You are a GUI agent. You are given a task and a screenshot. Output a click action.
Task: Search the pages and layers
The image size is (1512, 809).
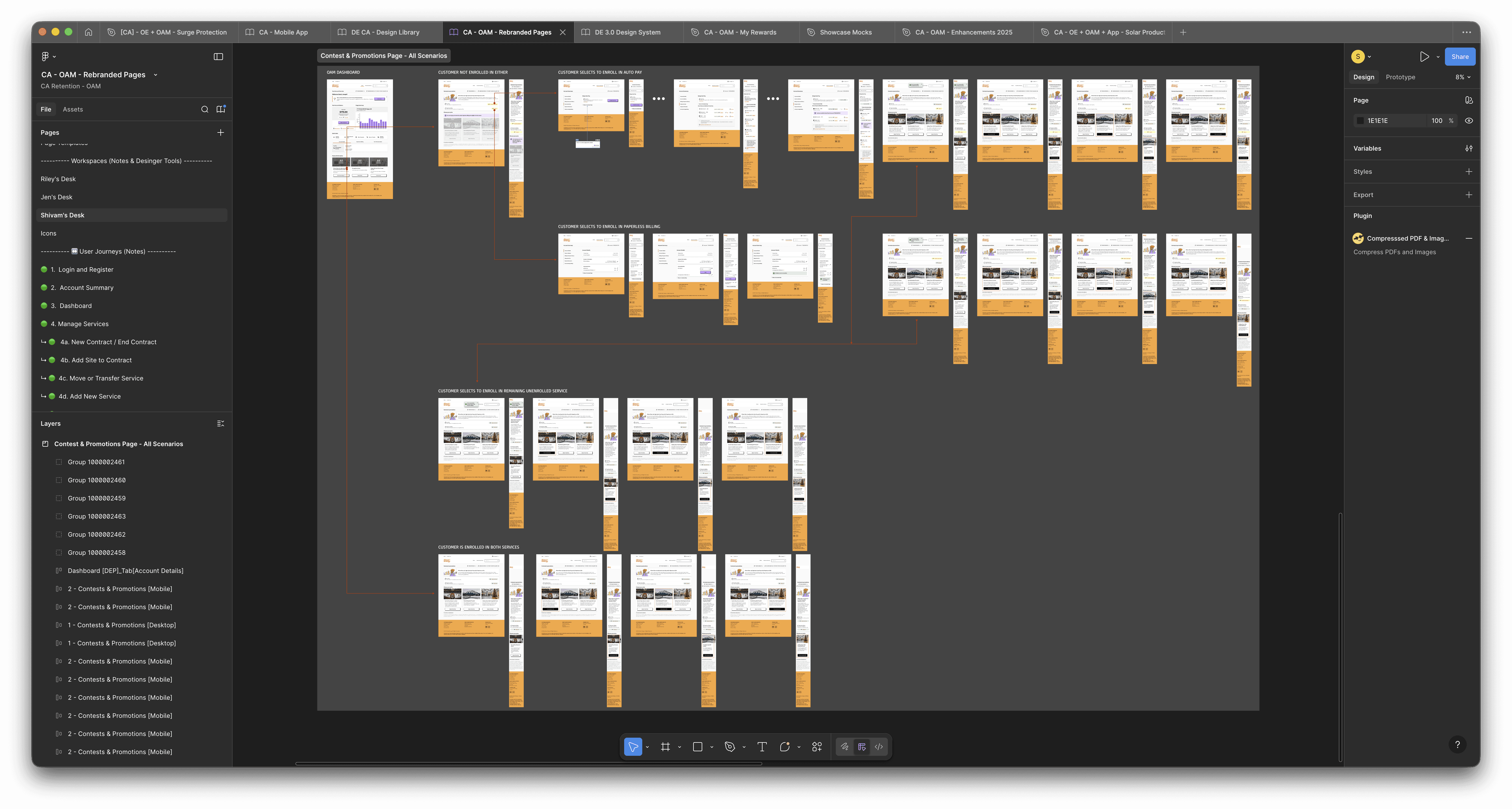[x=205, y=109]
